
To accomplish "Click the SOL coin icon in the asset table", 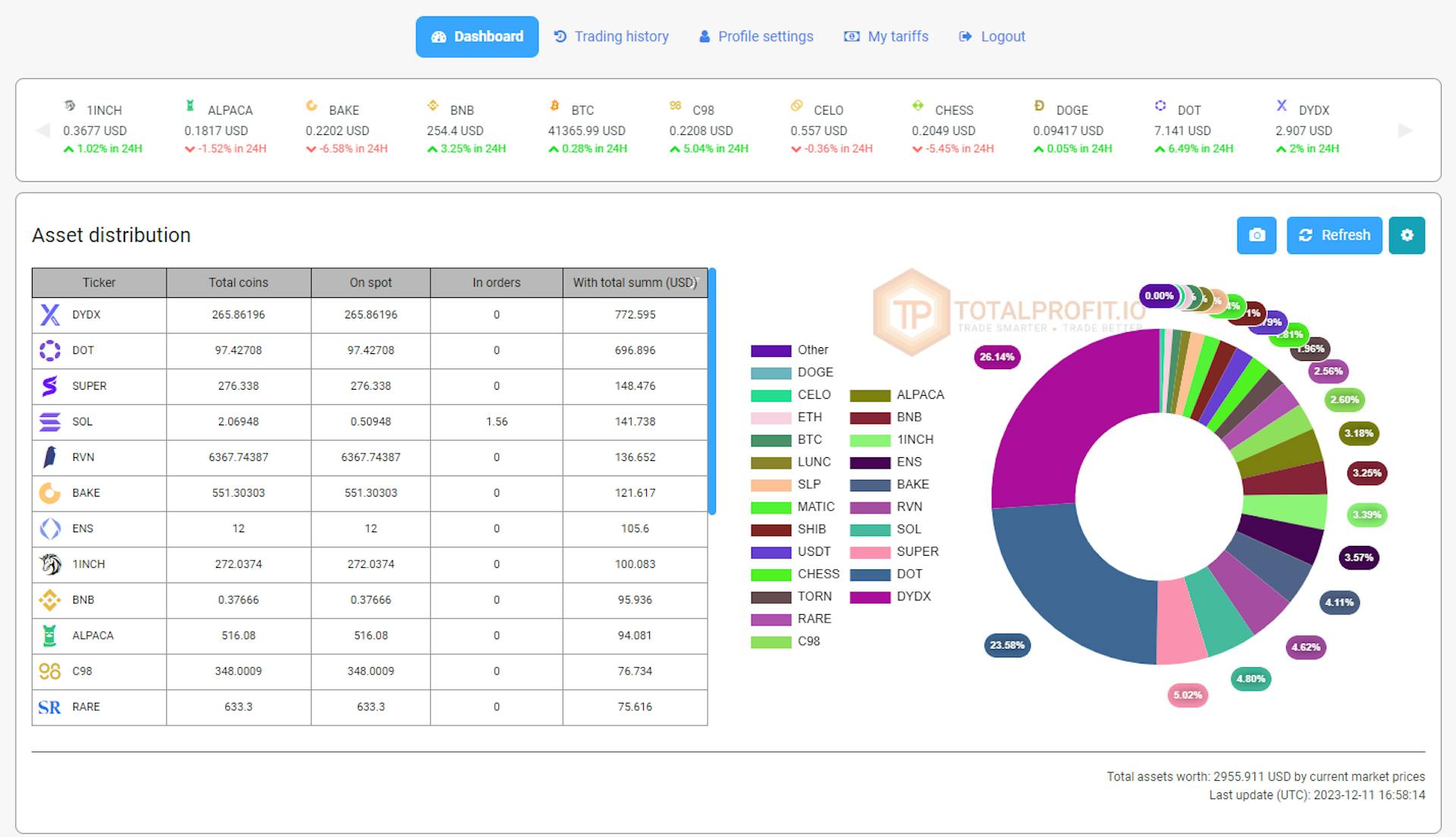I will click(49, 422).
